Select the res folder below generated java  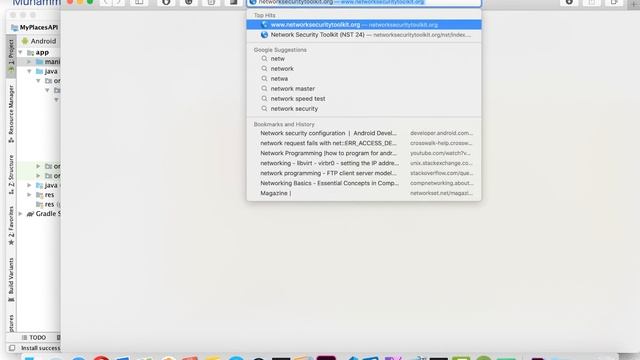[45, 195]
